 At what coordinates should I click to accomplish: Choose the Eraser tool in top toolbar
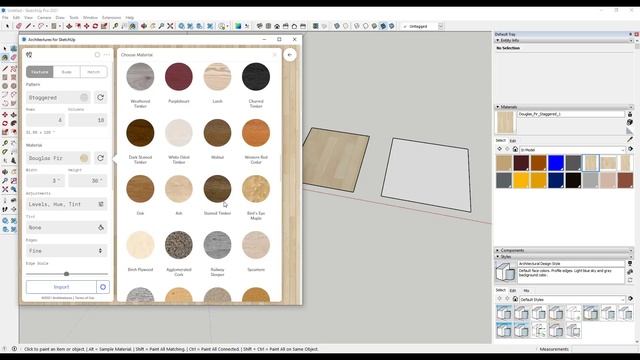coord(19,26)
